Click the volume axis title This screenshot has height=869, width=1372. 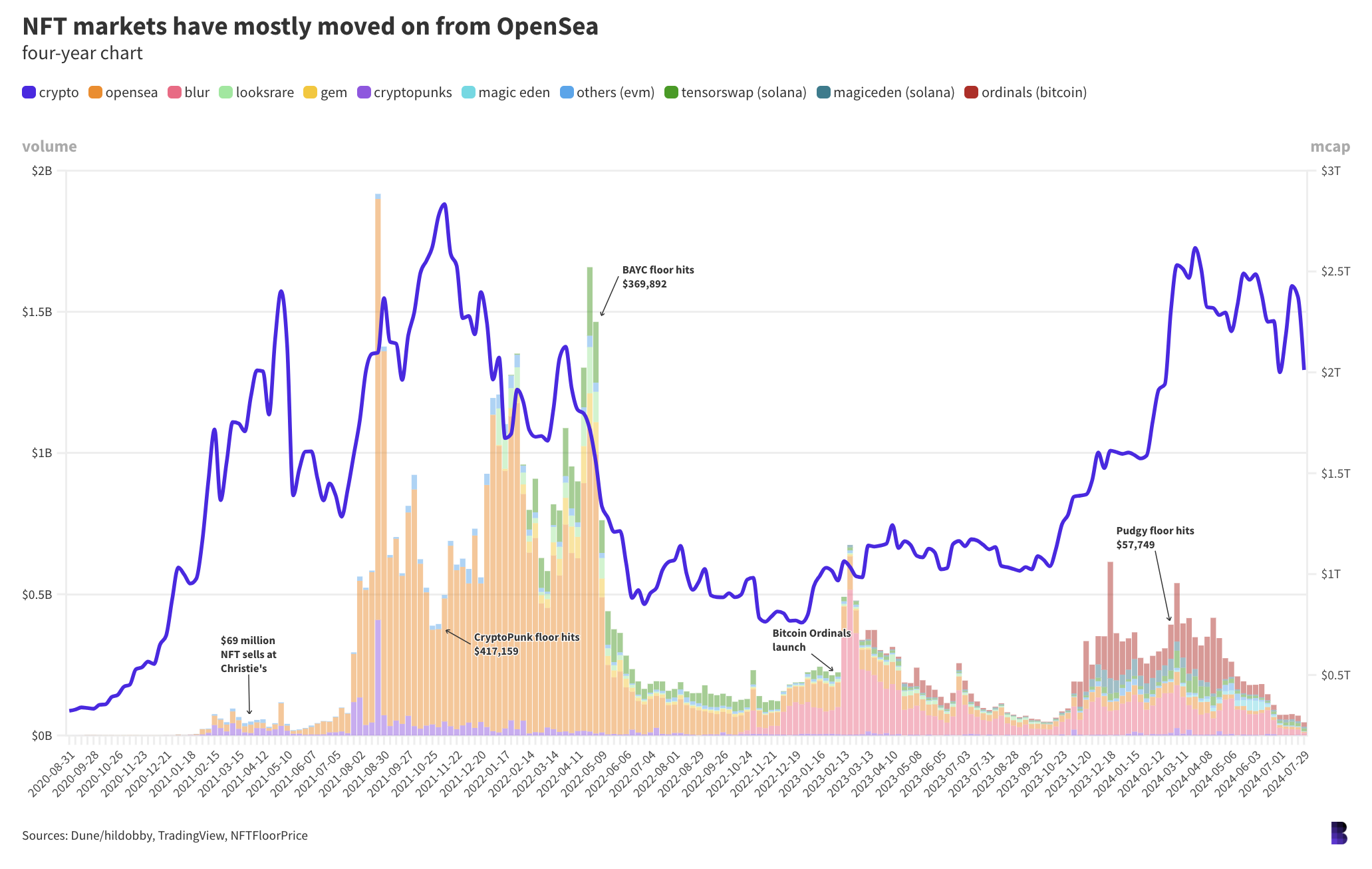tap(49, 146)
